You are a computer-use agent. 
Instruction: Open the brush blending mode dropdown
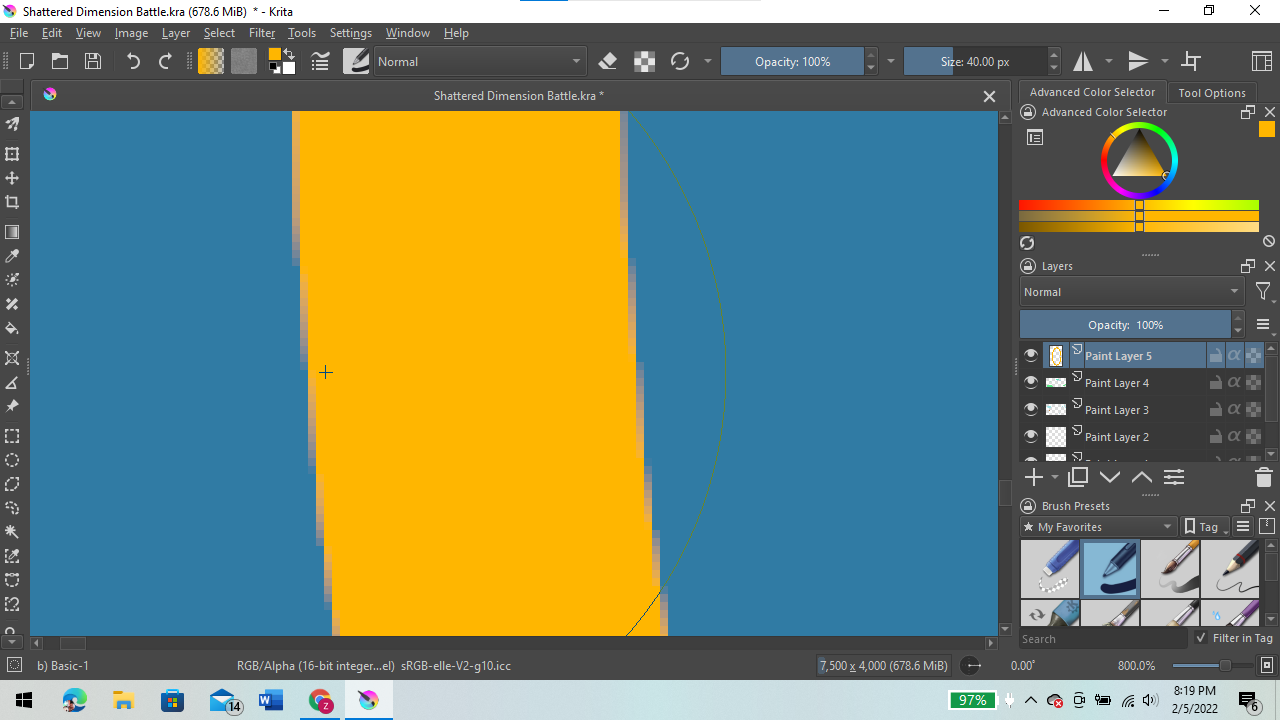[479, 61]
